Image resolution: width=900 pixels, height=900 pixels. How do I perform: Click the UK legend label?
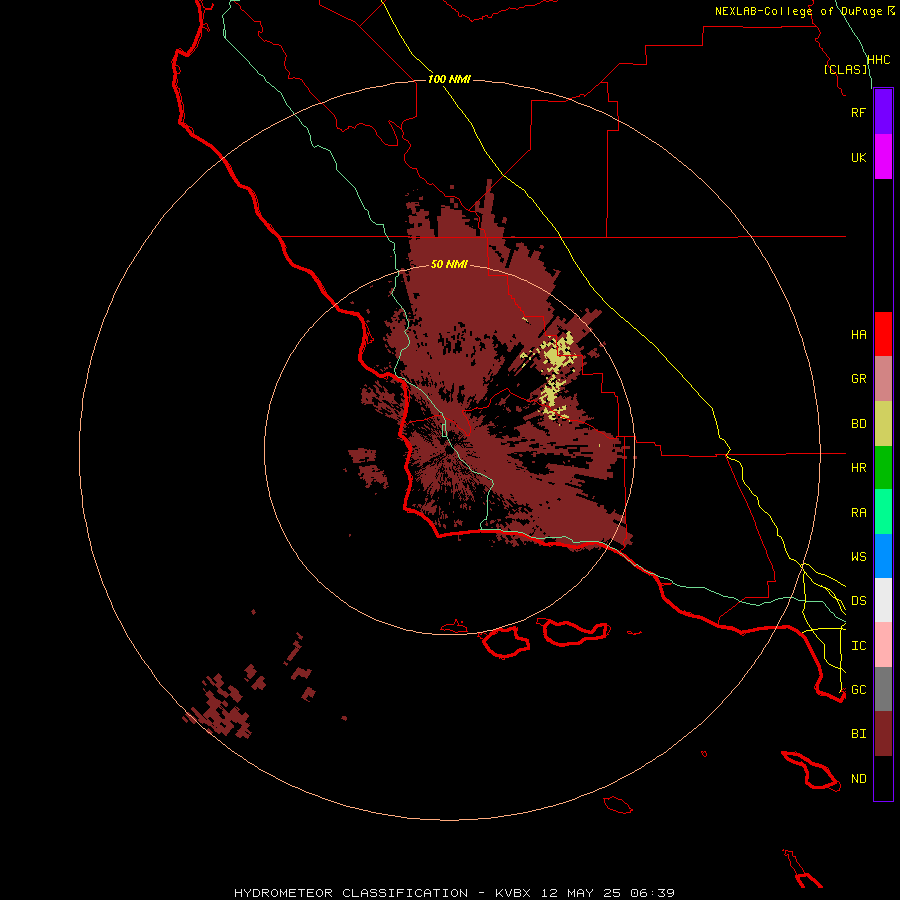[x=858, y=157]
